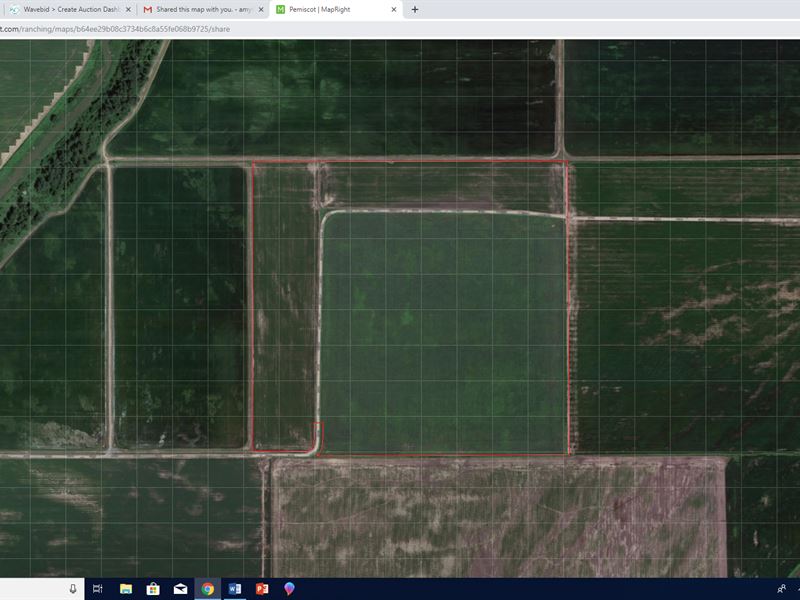This screenshot has height=600, width=800.
Task: Click inside the red parcel boundary on the map
Action: (430, 300)
